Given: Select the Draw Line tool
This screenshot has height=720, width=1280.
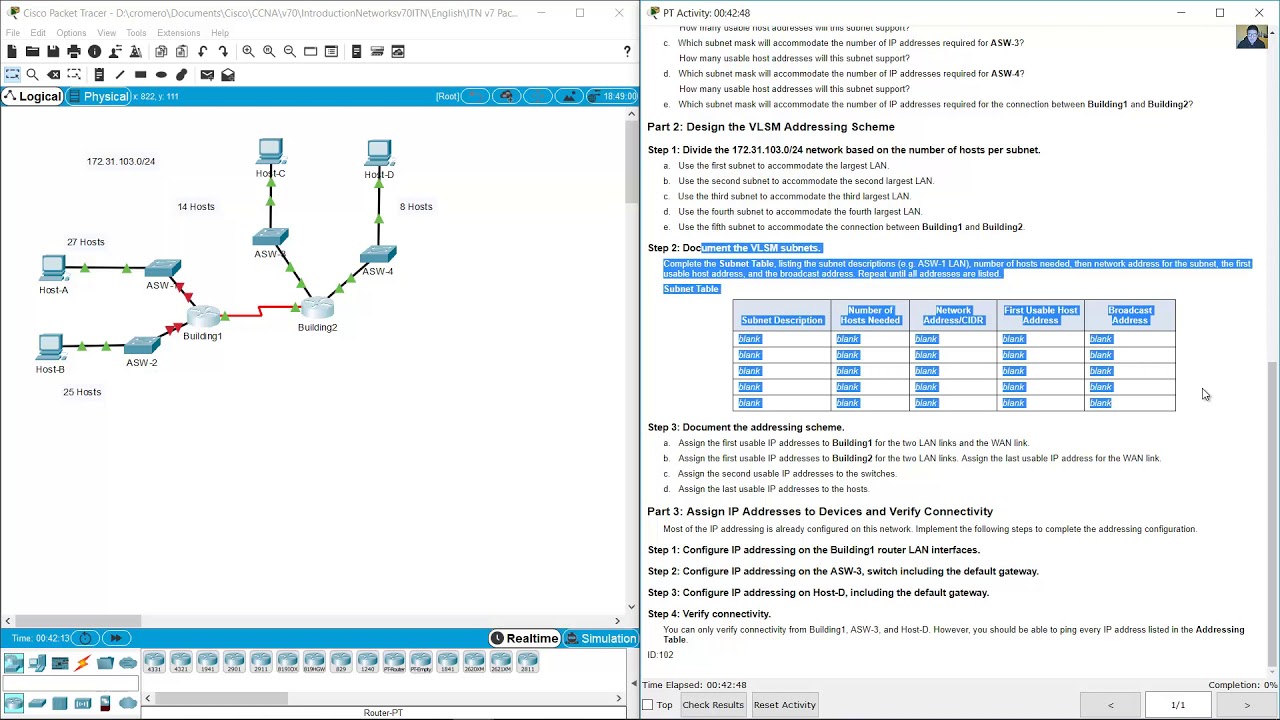Looking at the screenshot, I should [x=120, y=74].
